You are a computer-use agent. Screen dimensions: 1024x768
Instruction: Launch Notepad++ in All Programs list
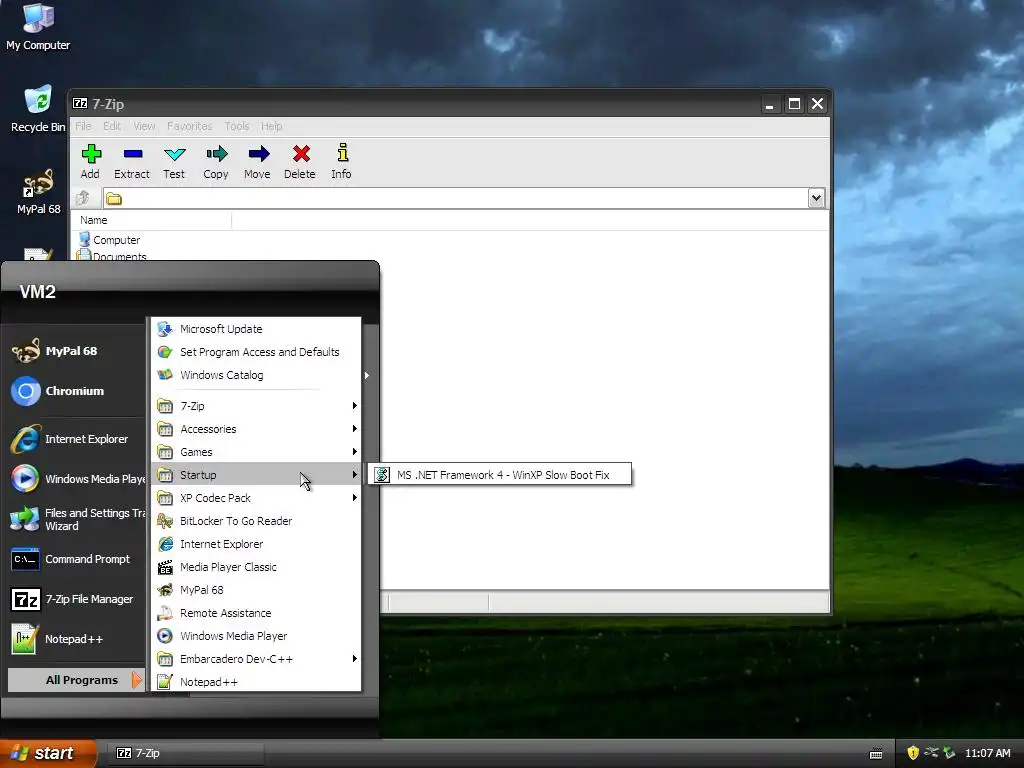click(256, 682)
